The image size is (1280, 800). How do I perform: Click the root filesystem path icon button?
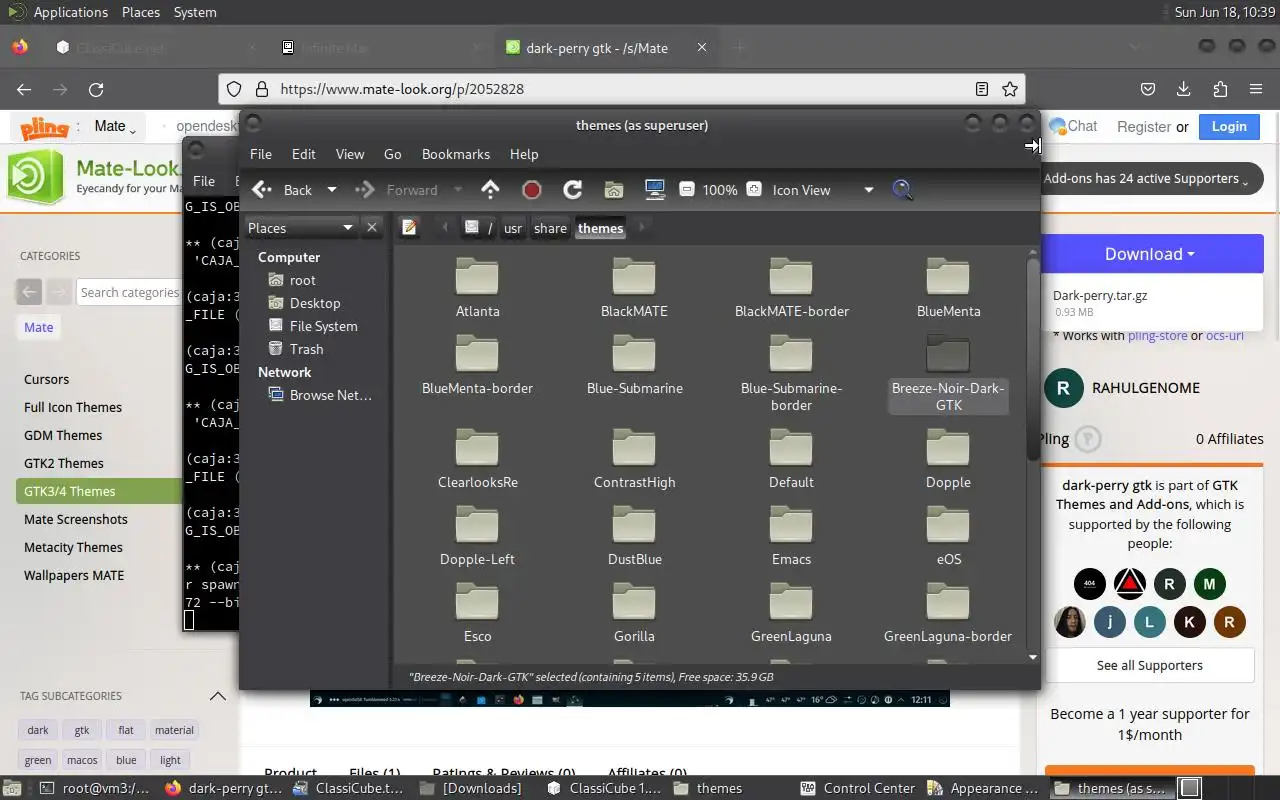coord(480,228)
